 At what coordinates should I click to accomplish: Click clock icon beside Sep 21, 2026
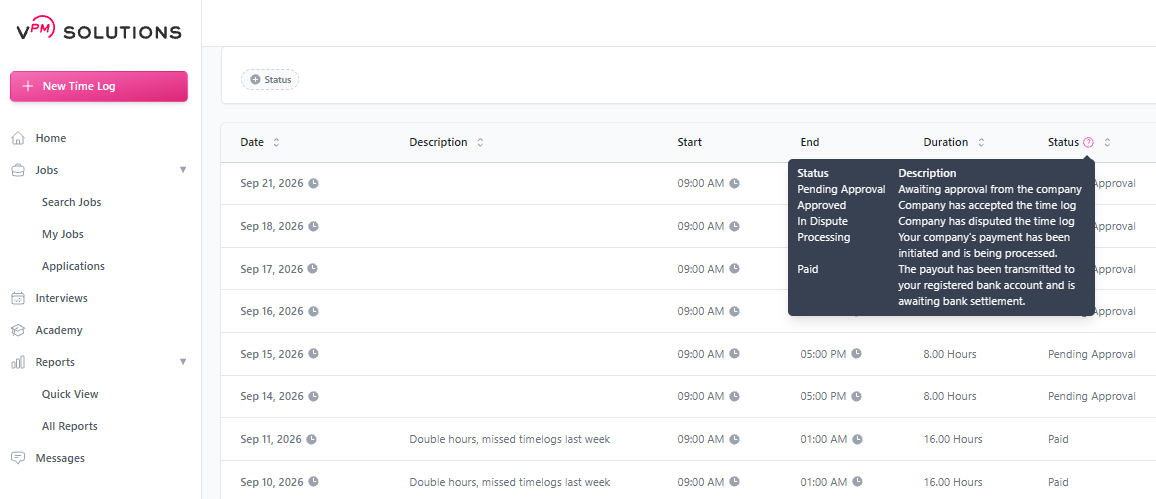pos(313,184)
